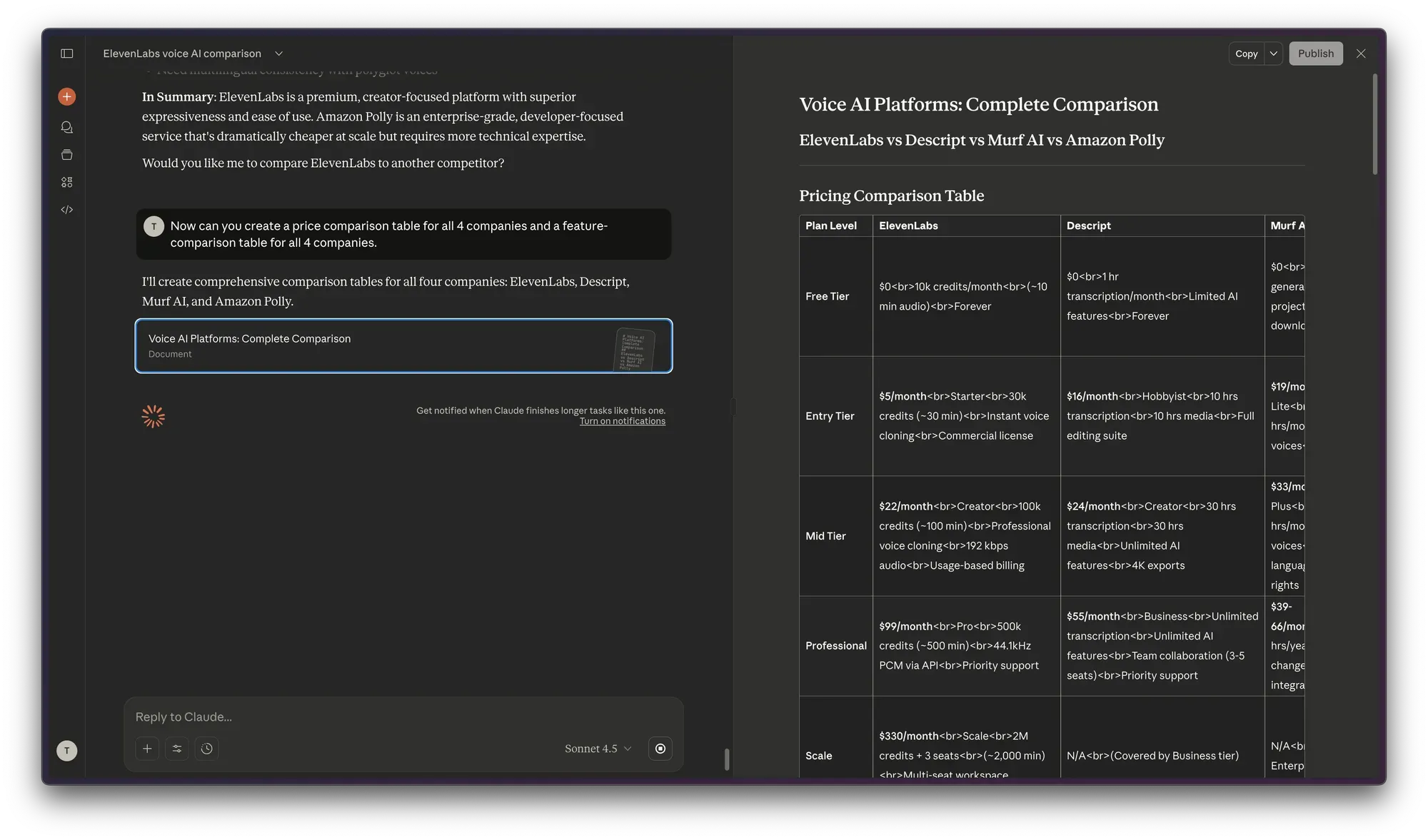Expand the Copy button dropdown arrow
The height and width of the screenshot is (840, 1428).
point(1274,54)
